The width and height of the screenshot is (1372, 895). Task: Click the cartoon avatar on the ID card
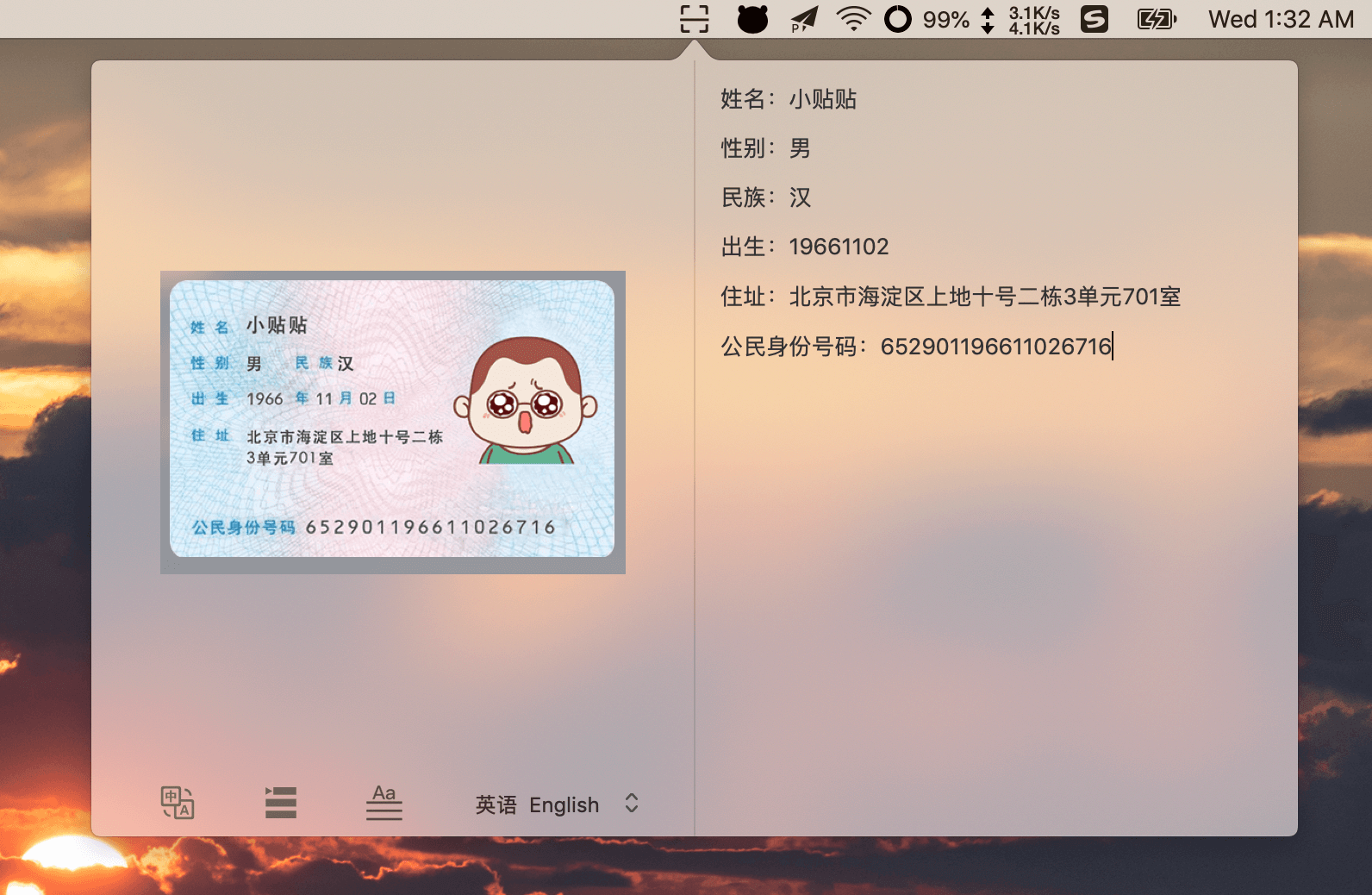pos(526,400)
